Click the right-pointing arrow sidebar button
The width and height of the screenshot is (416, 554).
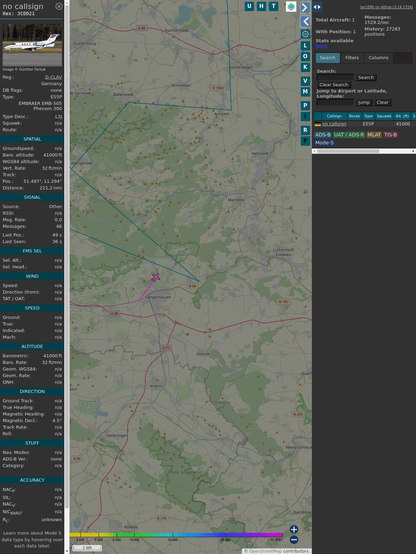click(x=305, y=7)
